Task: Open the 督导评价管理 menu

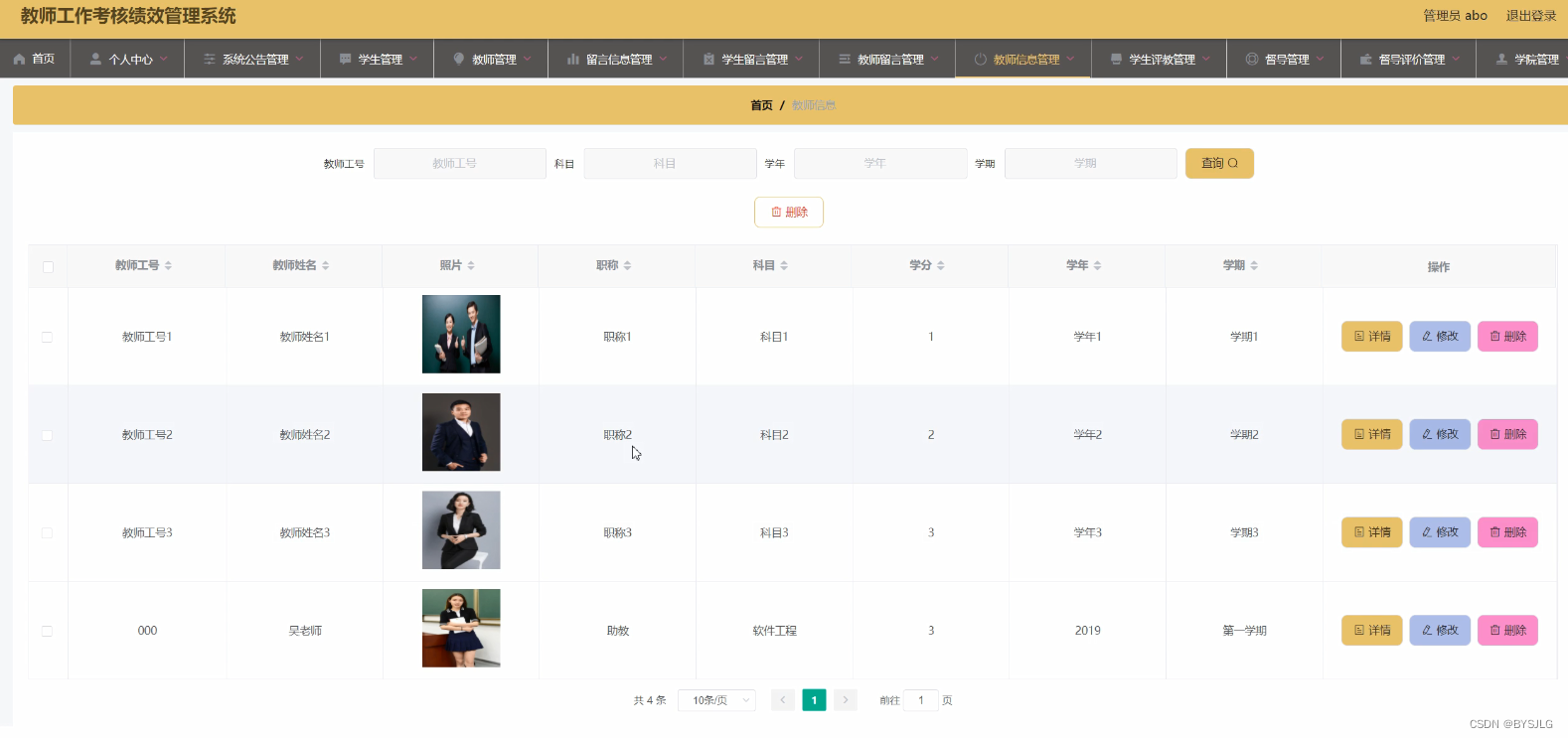Action: tap(1409, 60)
